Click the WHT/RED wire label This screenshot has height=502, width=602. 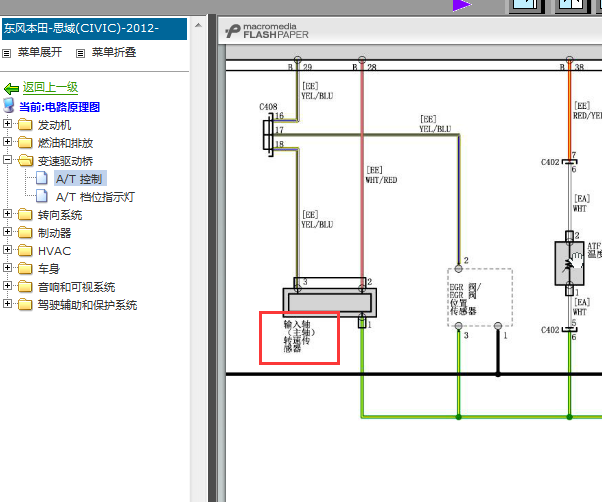tap(381, 180)
